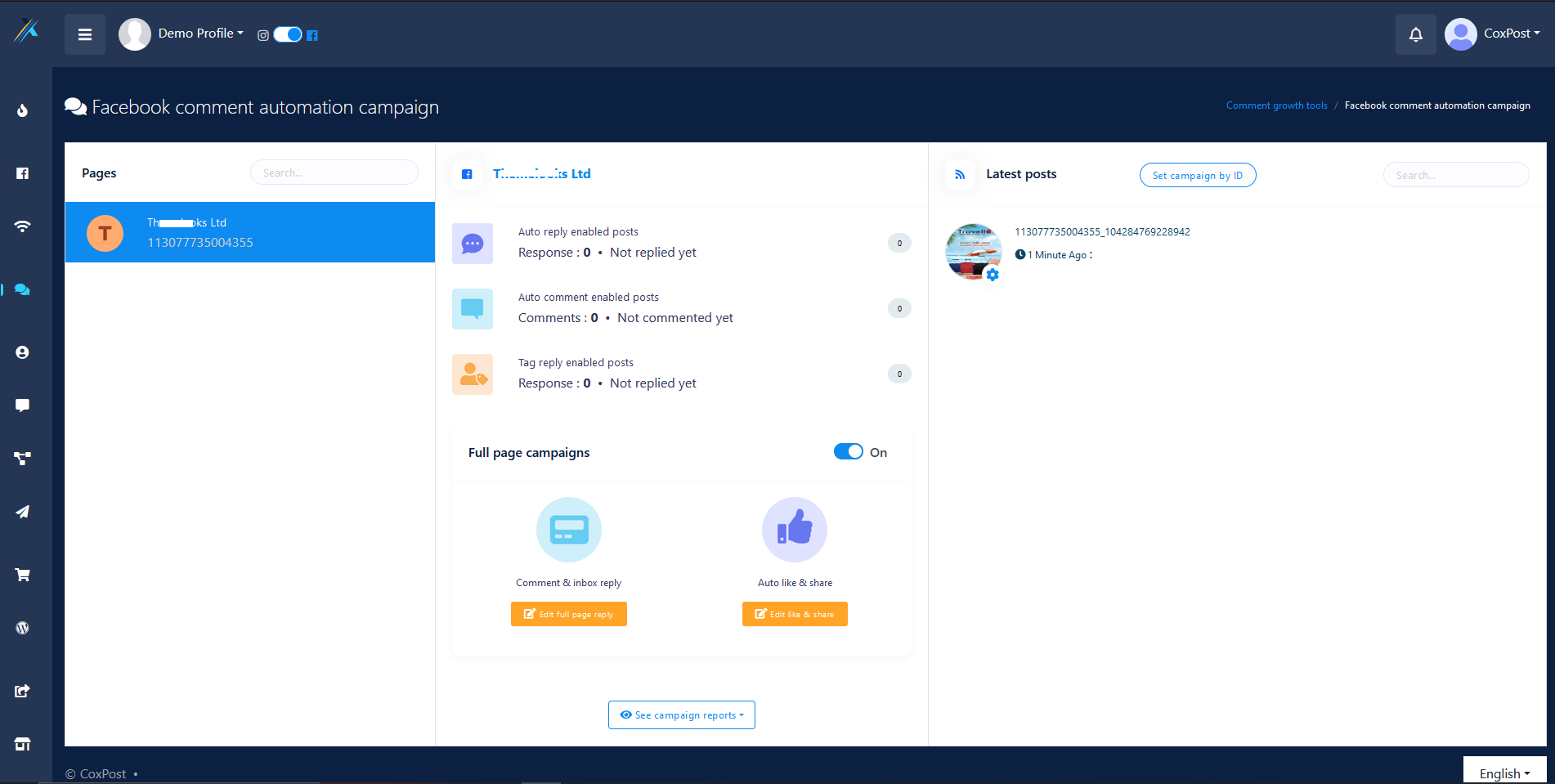Open the English language selector

[1504, 773]
